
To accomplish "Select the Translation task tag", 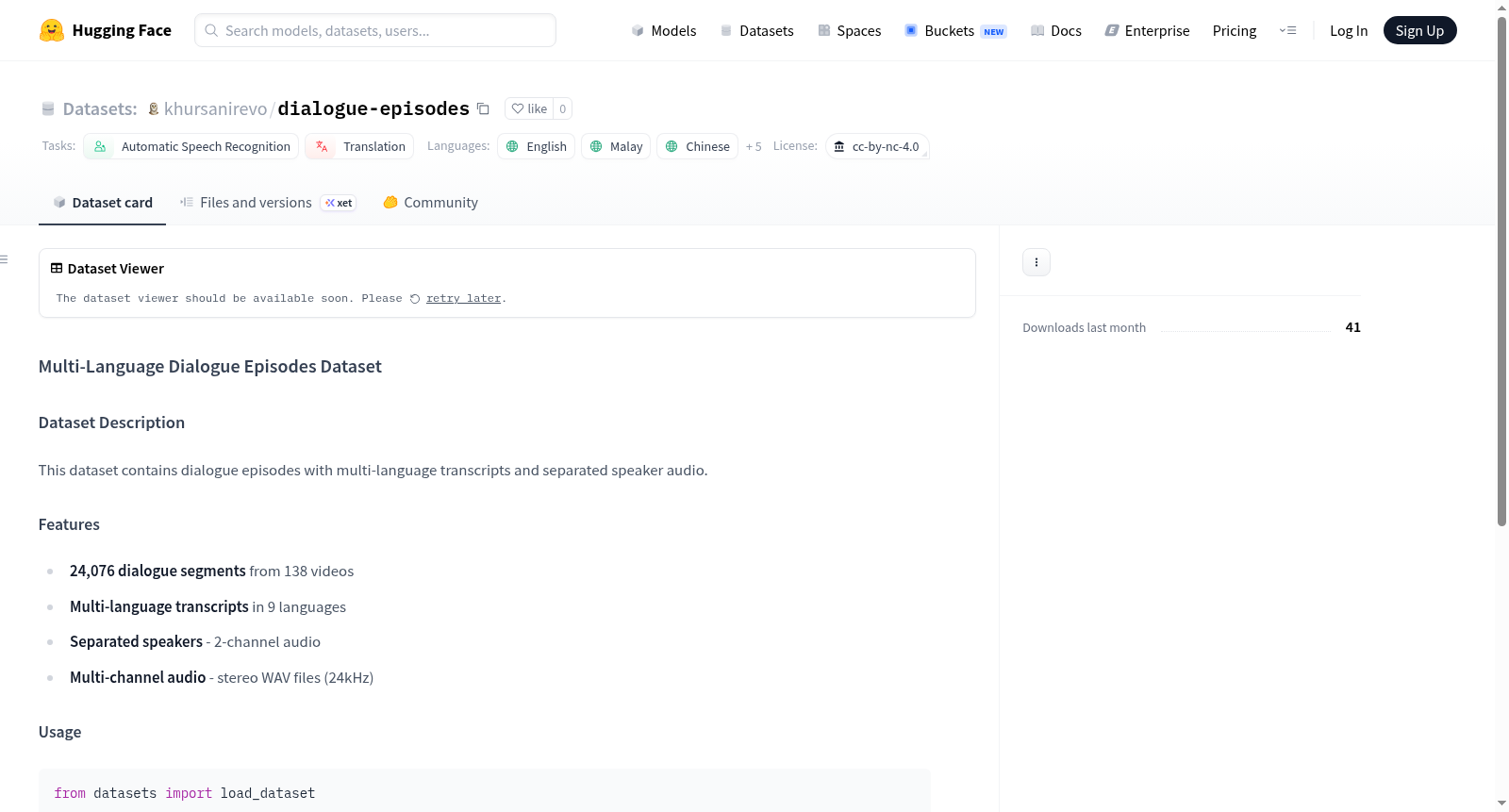I will 359,146.
